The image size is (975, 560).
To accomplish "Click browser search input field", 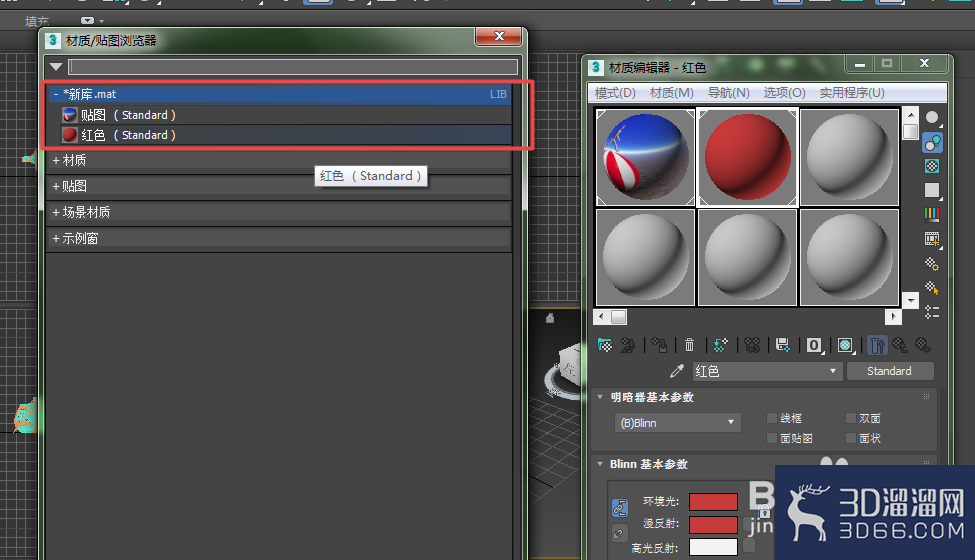I will click(293, 67).
